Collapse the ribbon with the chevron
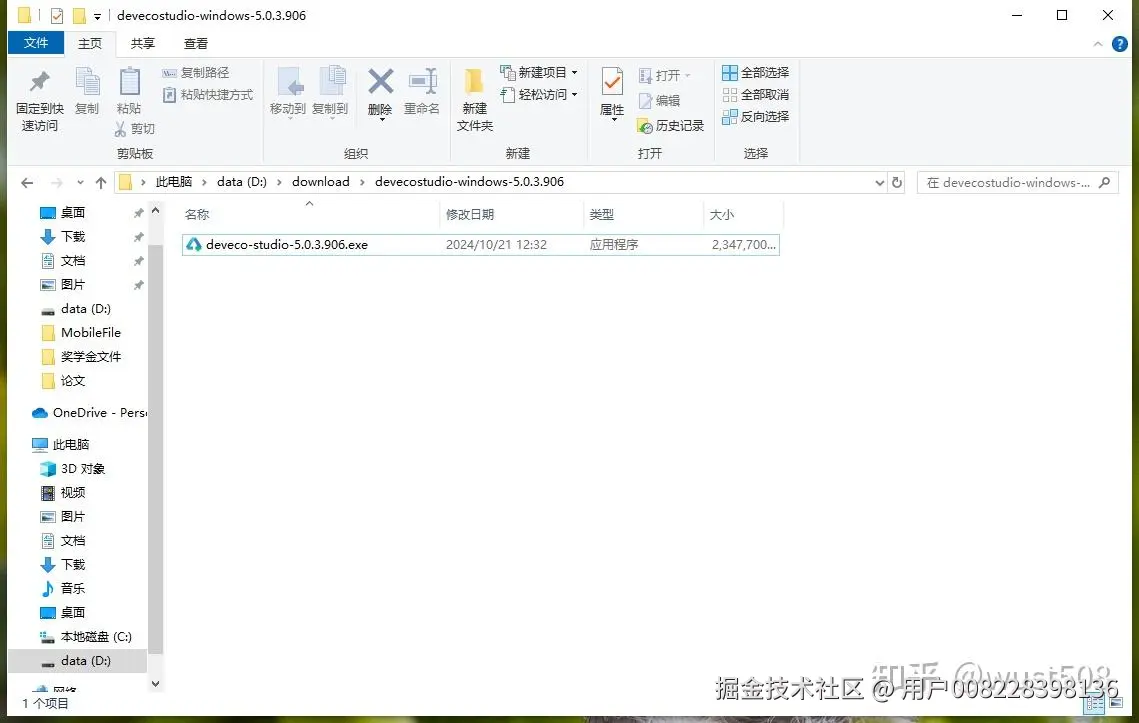This screenshot has width=1139, height=723. pyautogui.click(x=1098, y=44)
